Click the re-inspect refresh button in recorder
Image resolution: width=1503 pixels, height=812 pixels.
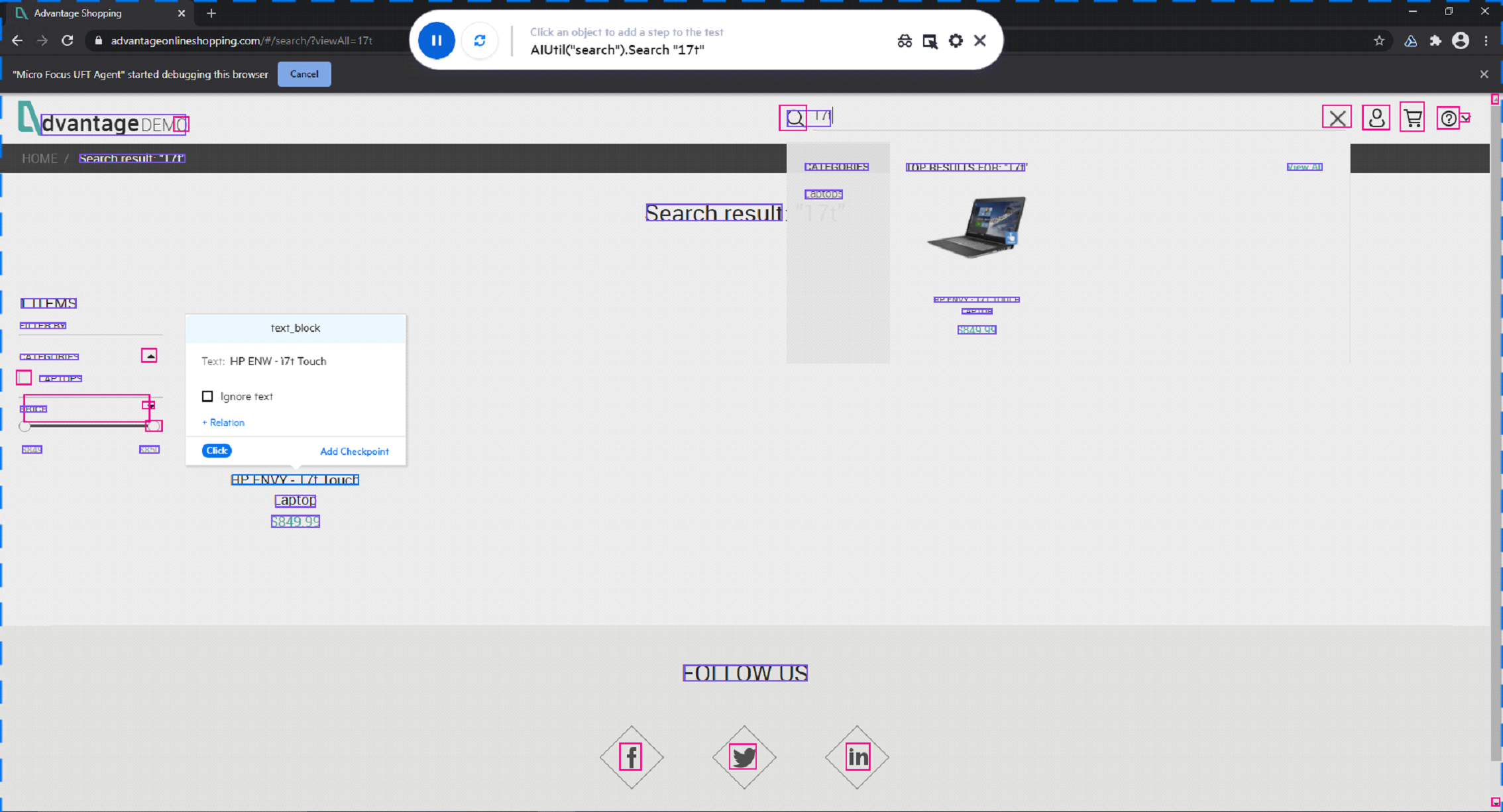(x=480, y=40)
